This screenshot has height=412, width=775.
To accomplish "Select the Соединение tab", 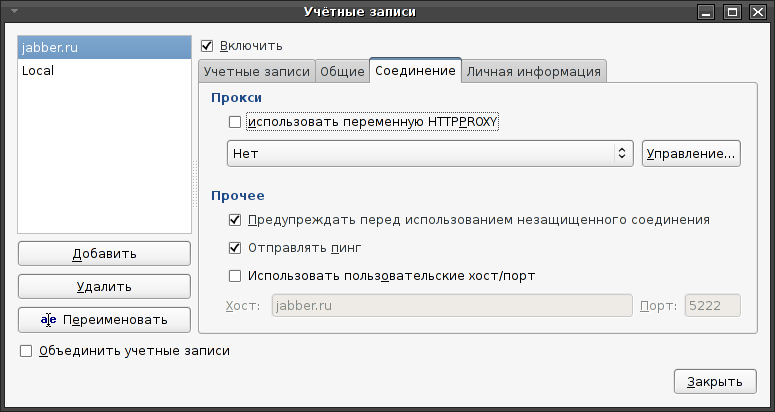I will 415,70.
